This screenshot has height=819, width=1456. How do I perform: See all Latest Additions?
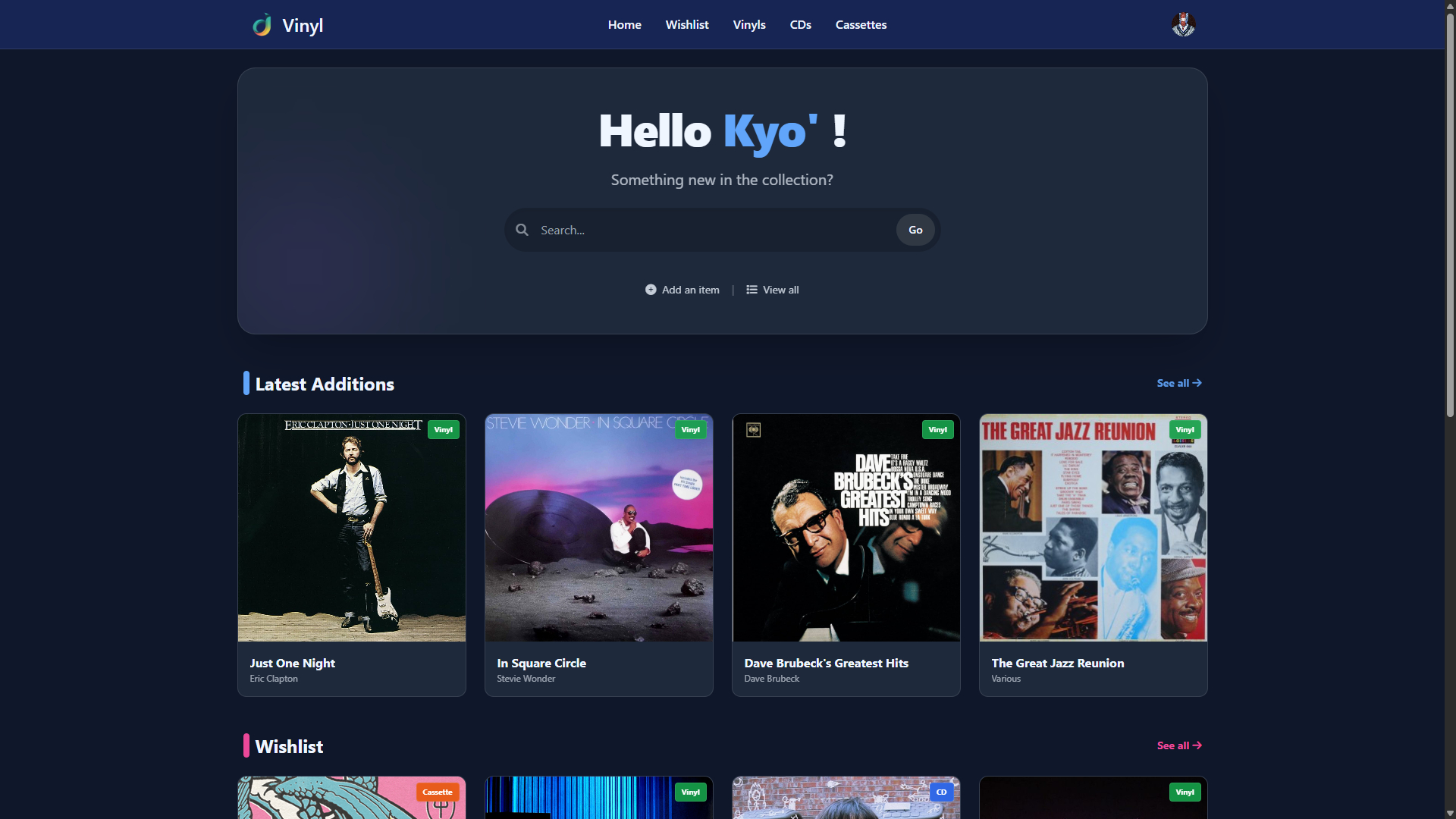pos(1179,383)
